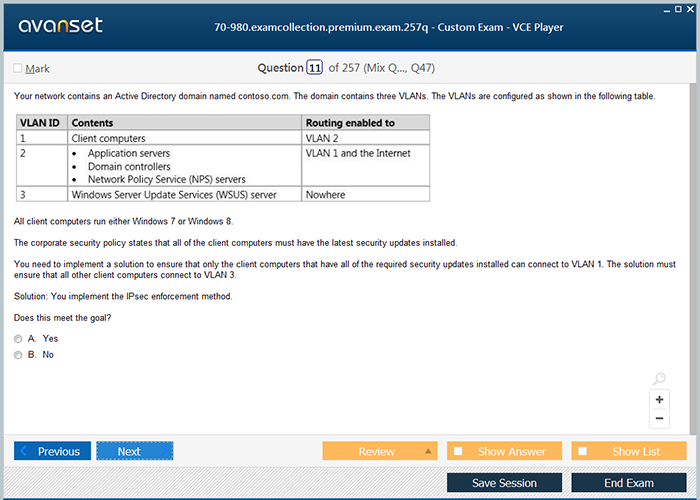Open the Review dropdown arrow
Viewport: 700px width, 500px height.
428,451
